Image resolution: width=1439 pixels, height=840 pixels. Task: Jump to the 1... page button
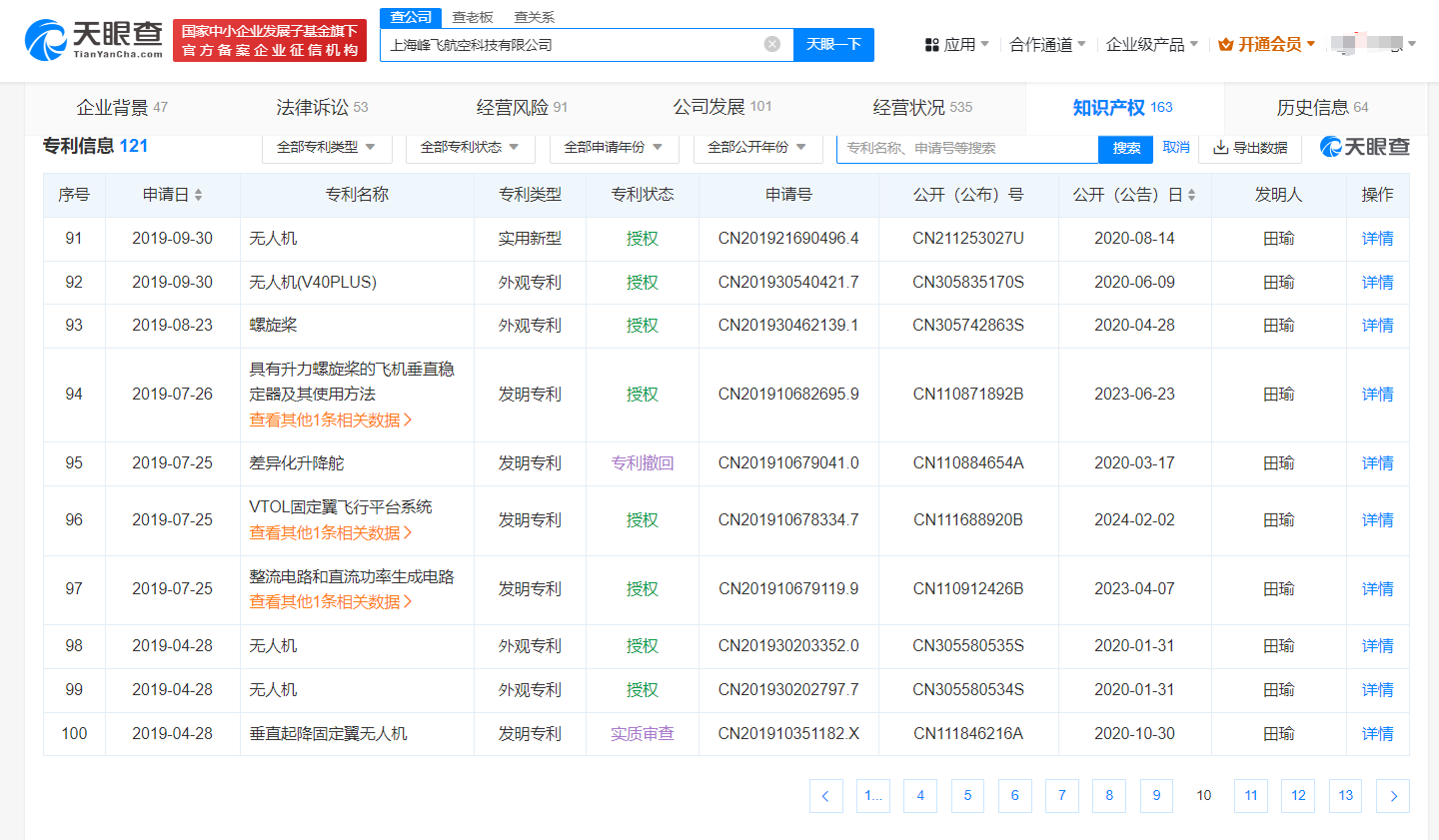(873, 796)
